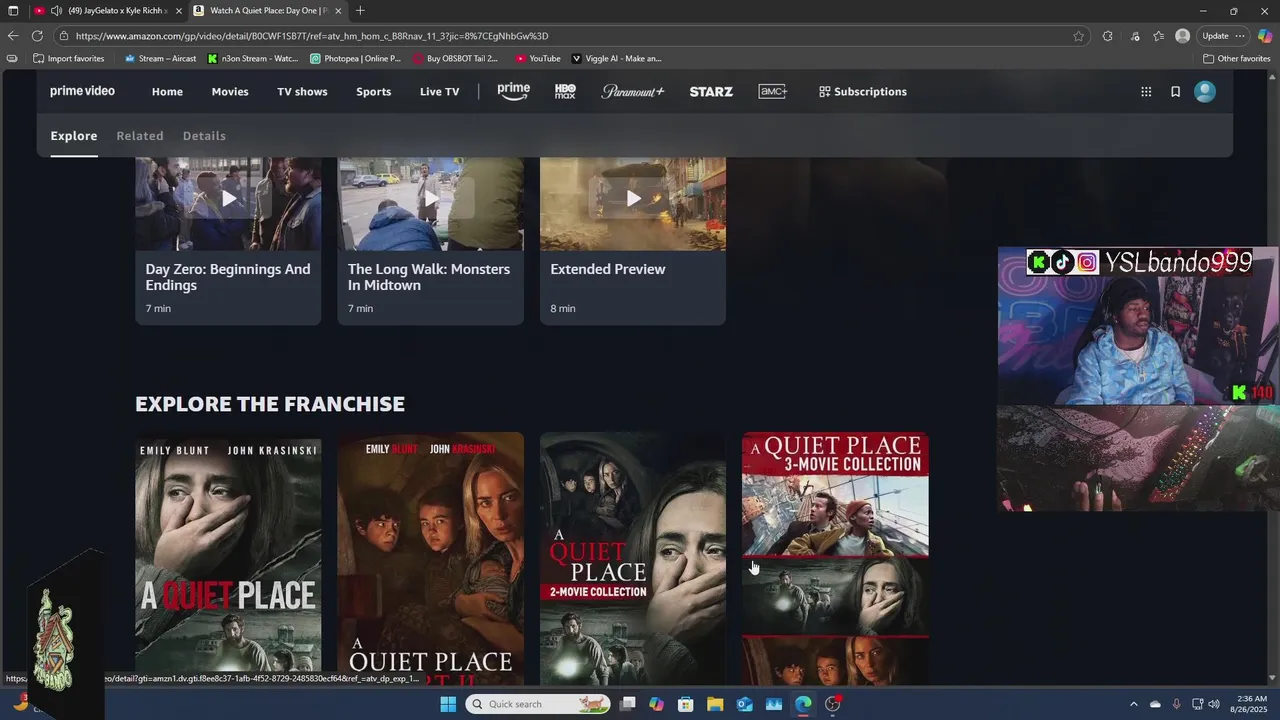Open the Subscriptions menu
Image resolution: width=1280 pixels, height=720 pixels.
(x=863, y=91)
